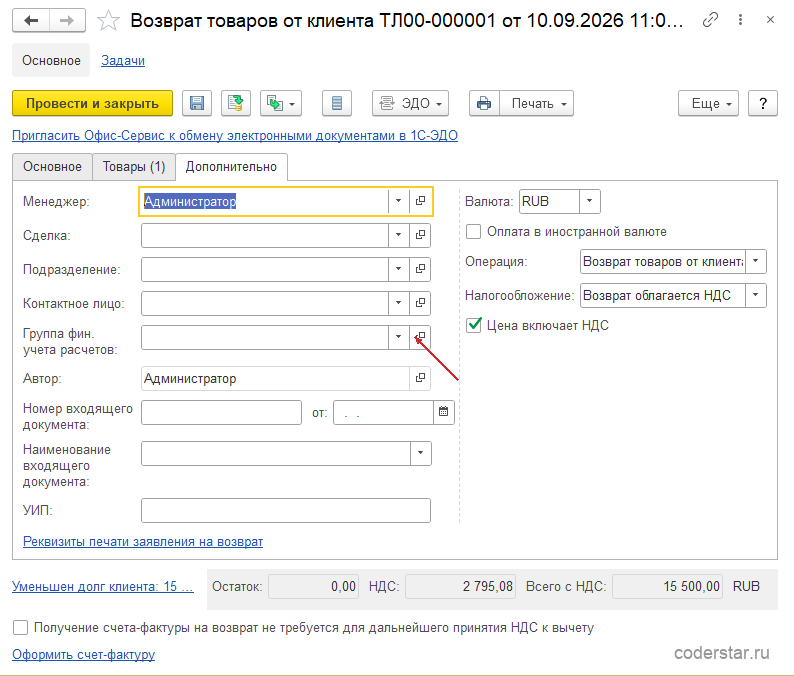Viewport: 794px width, 676px height.
Task: Expand the Менеджер dropdown list
Action: pos(399,201)
